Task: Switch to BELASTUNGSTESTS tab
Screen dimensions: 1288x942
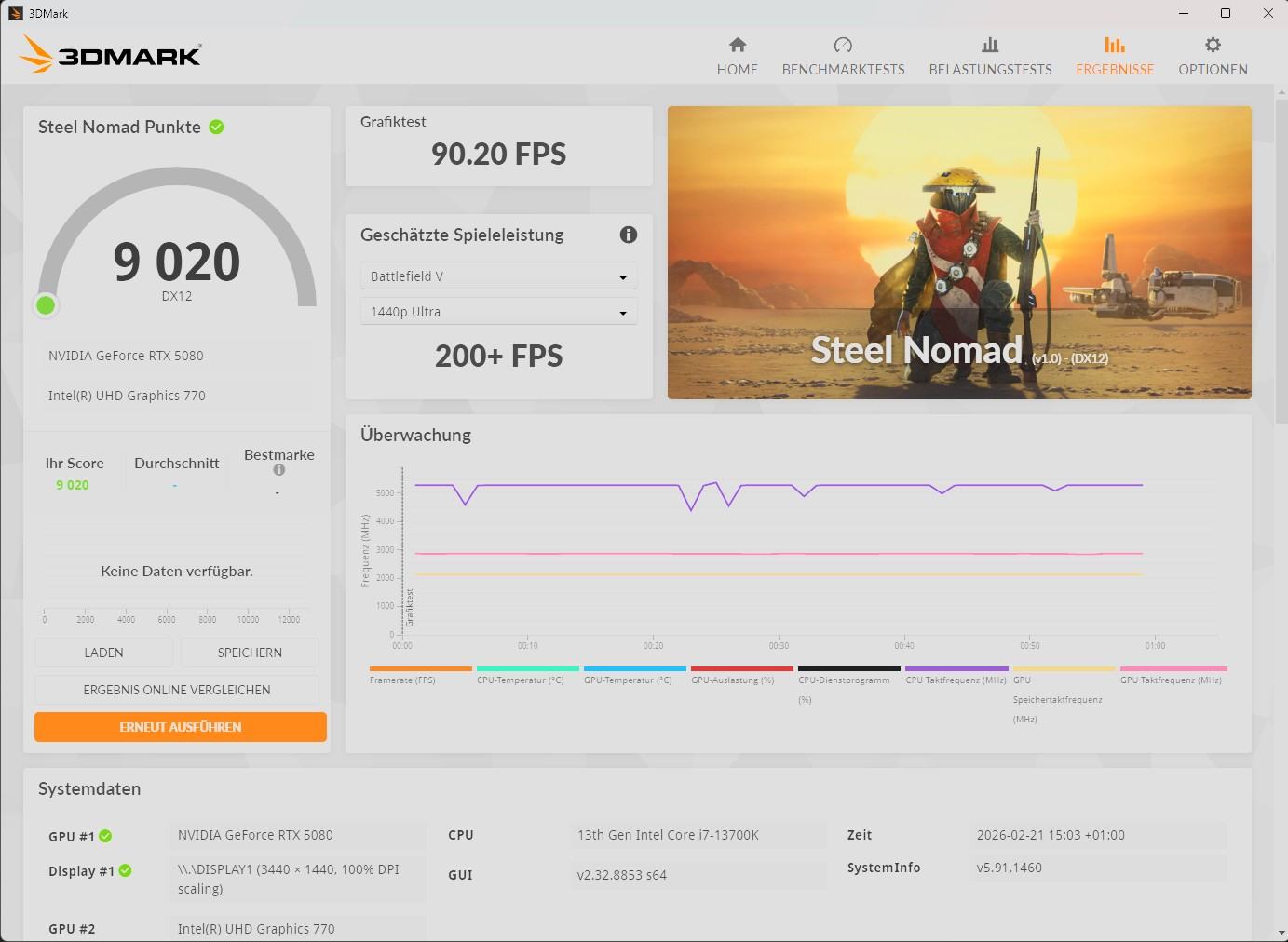Action: tap(990, 56)
